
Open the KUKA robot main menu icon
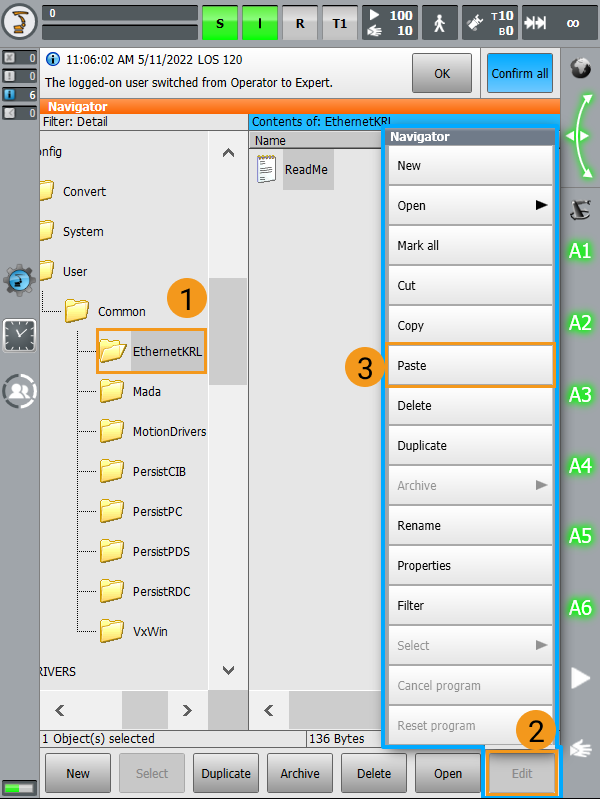point(20,22)
